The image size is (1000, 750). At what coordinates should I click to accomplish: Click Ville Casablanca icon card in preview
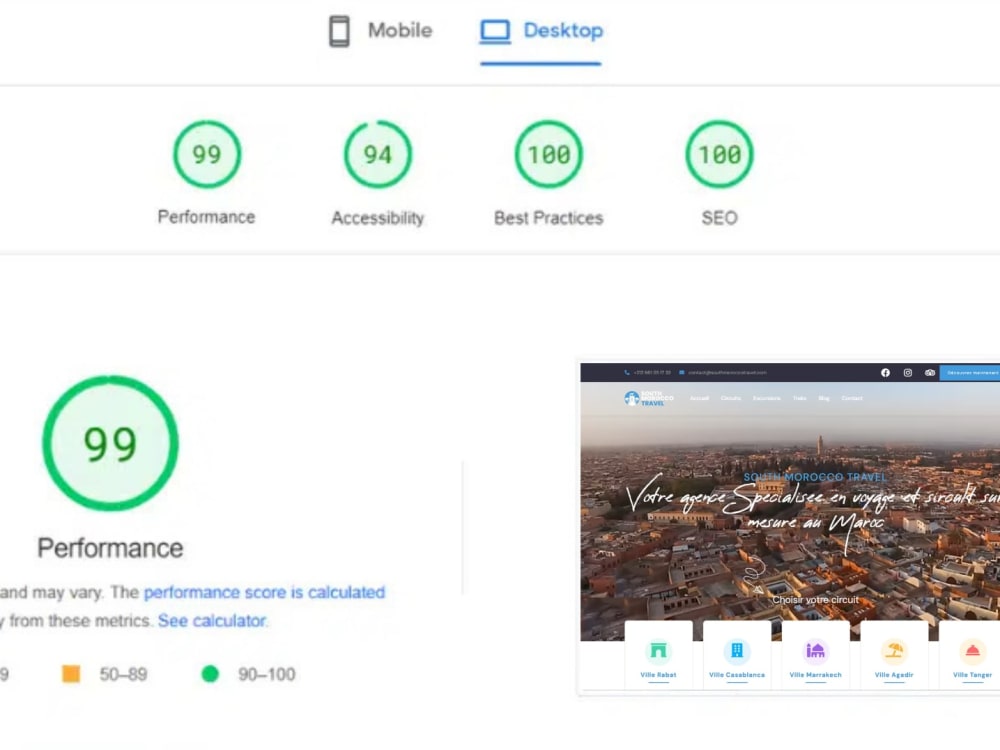point(737,654)
